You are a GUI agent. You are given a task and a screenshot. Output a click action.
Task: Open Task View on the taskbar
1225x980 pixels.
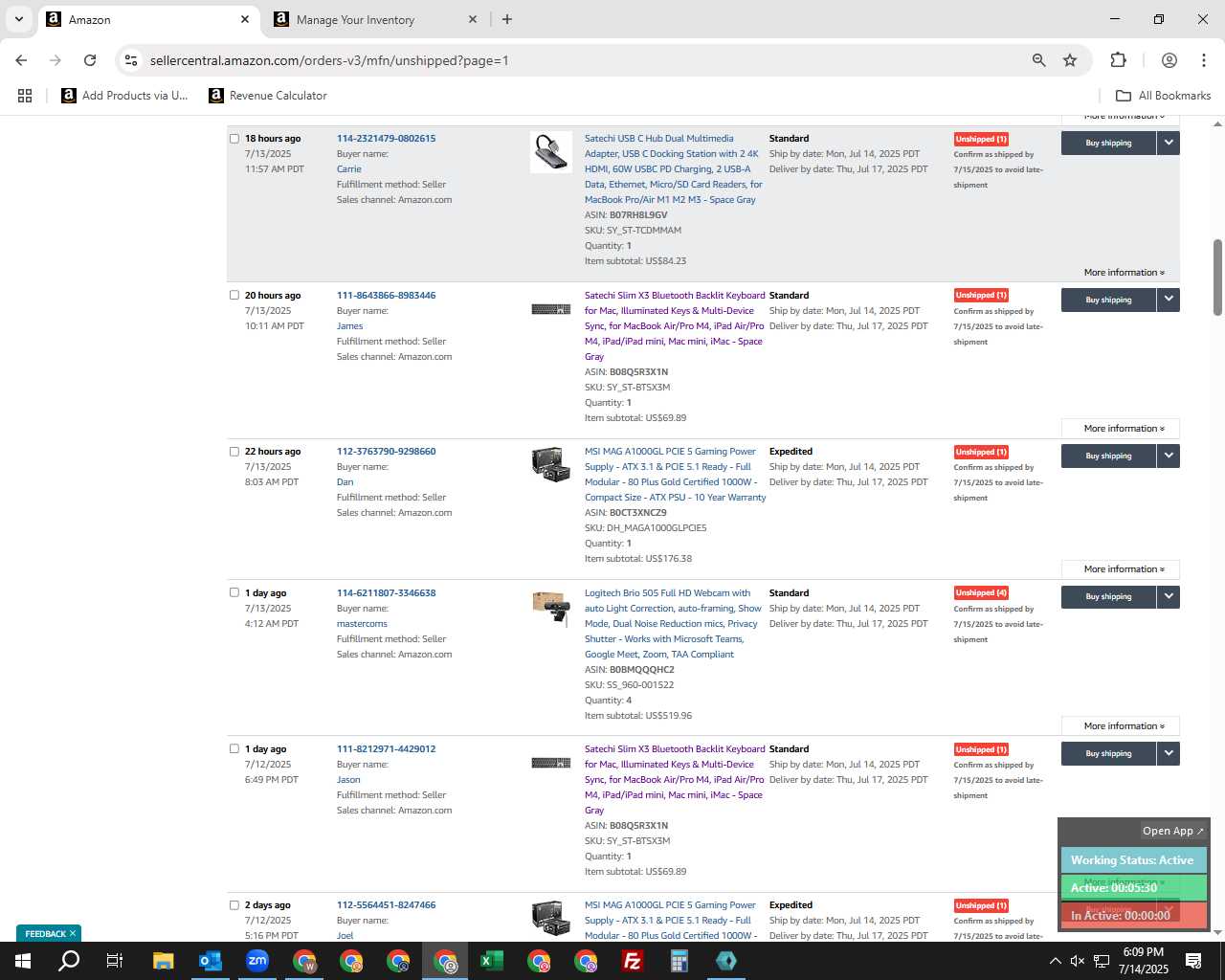(115, 961)
